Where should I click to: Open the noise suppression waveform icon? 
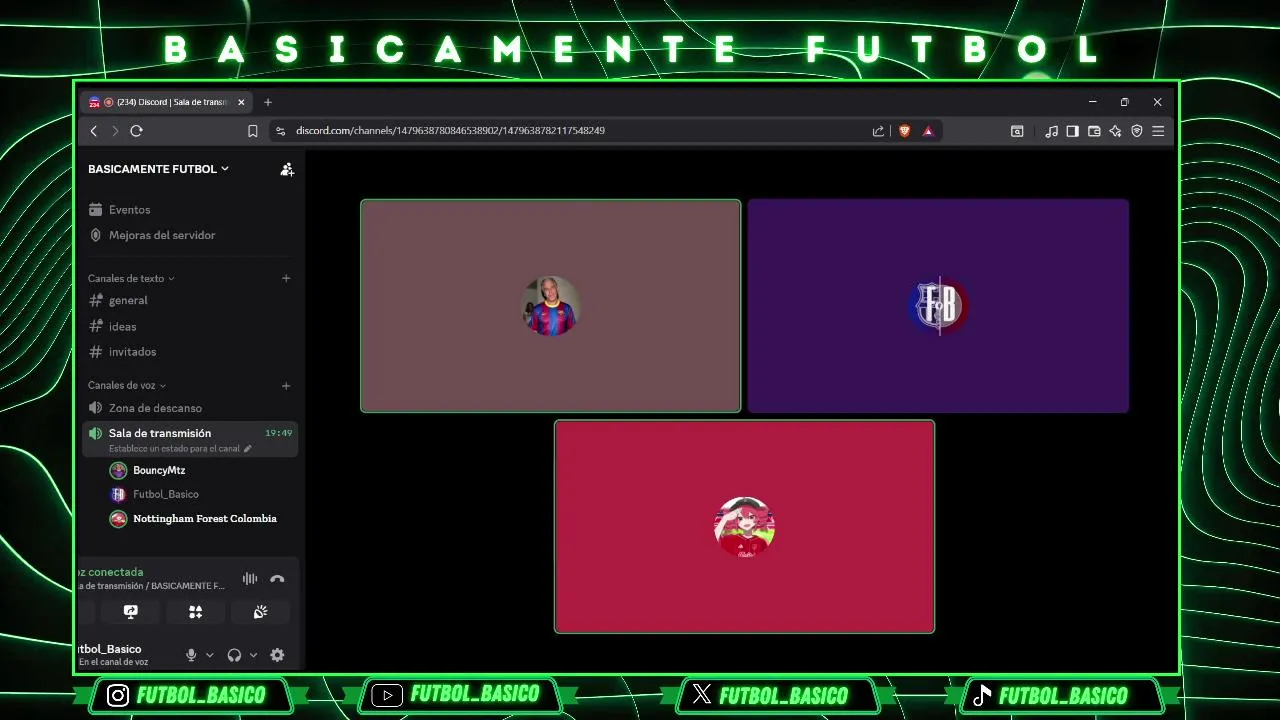click(x=250, y=579)
